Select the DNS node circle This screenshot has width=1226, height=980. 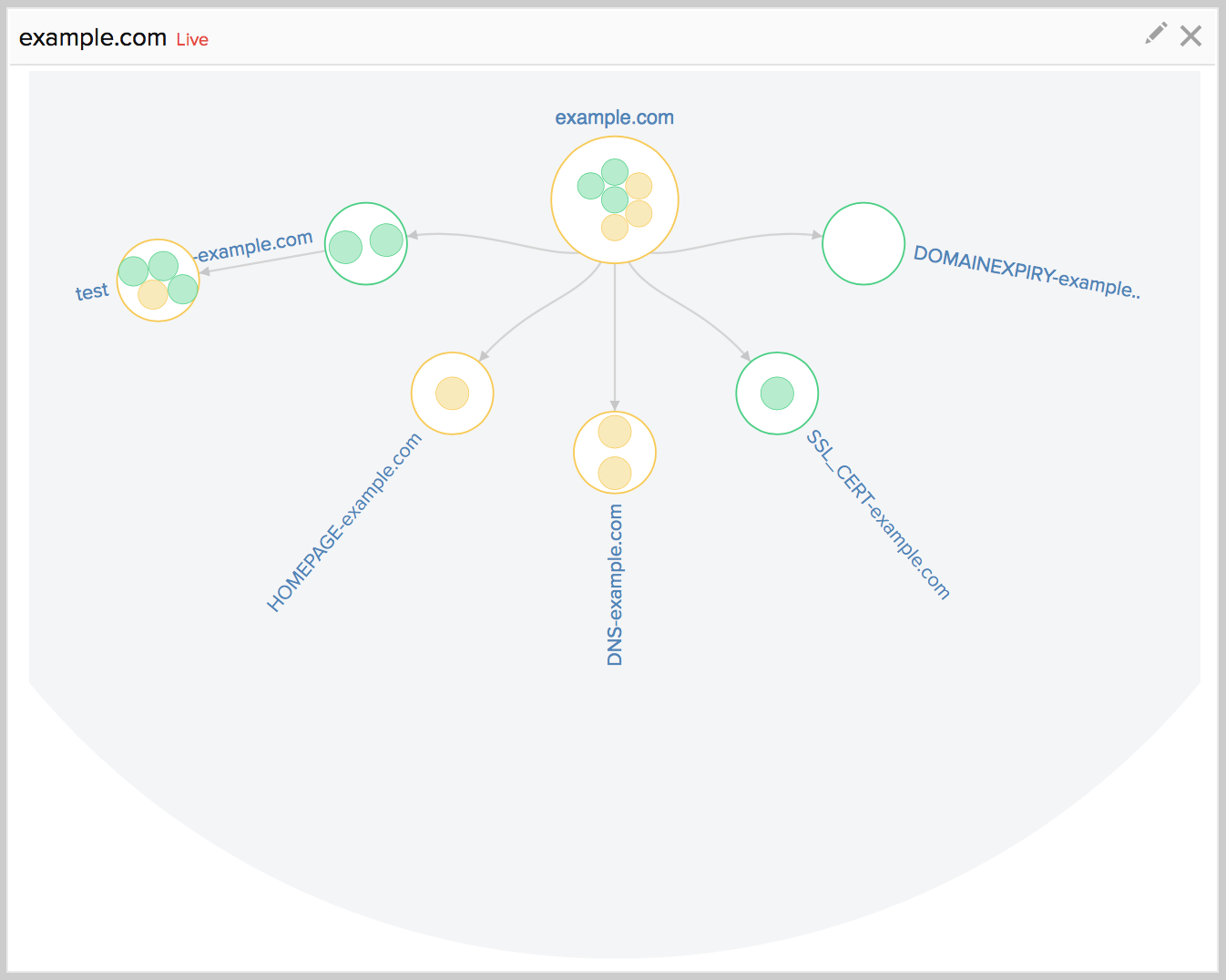click(615, 453)
